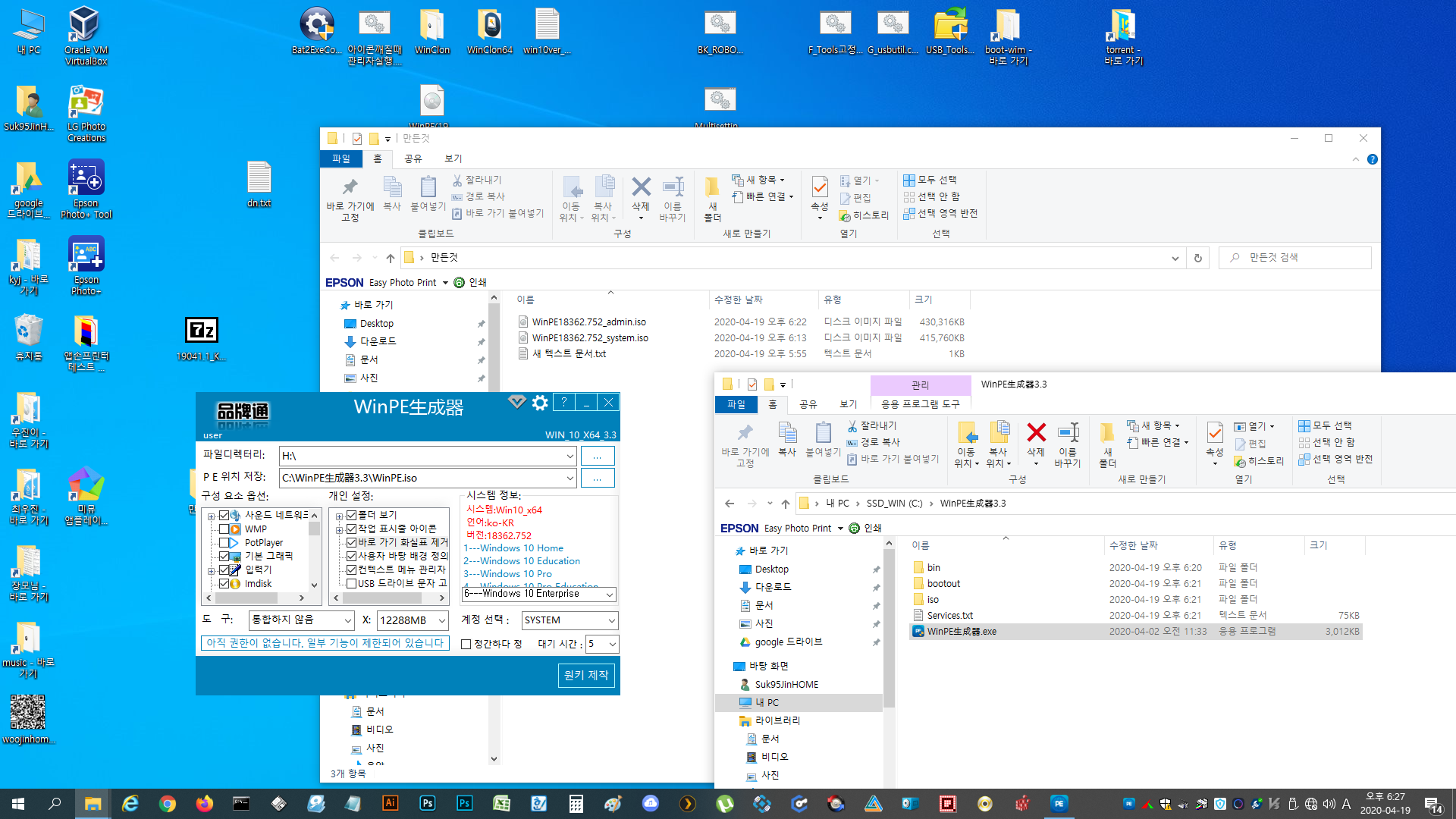This screenshot has height=819, width=1456.
Task: Open the 통합하지 않음 tool dropdown
Action: [348, 620]
